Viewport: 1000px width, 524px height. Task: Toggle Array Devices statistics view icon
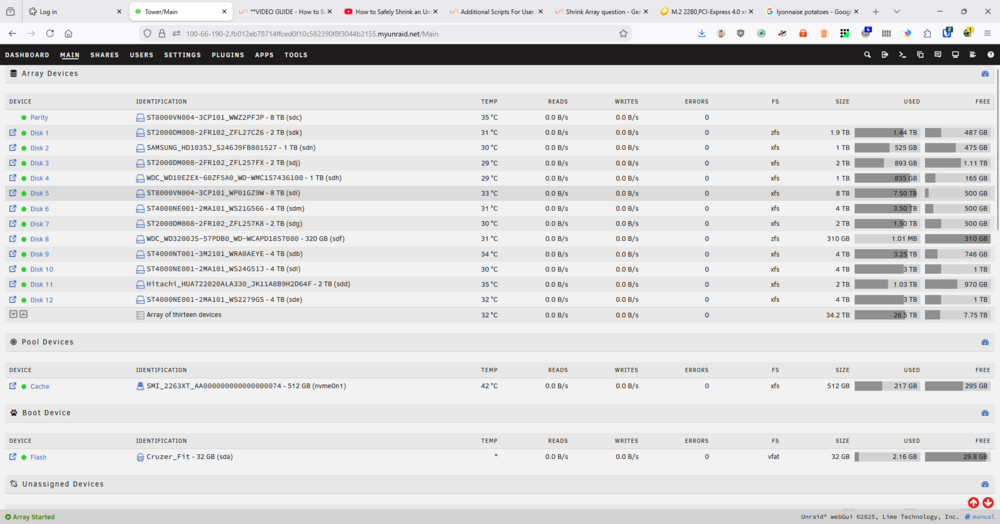pos(985,74)
